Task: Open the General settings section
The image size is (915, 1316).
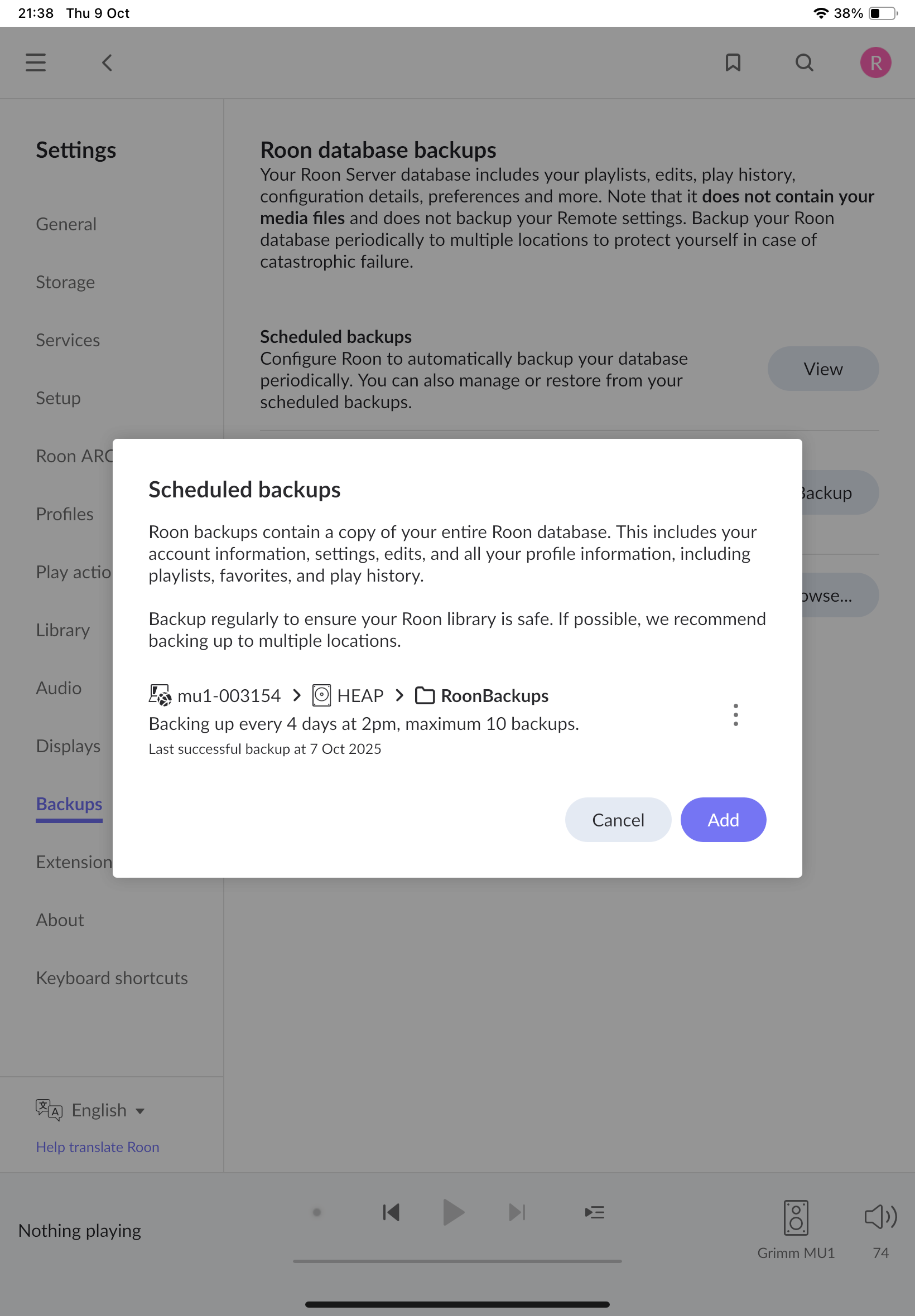Action: [66, 224]
